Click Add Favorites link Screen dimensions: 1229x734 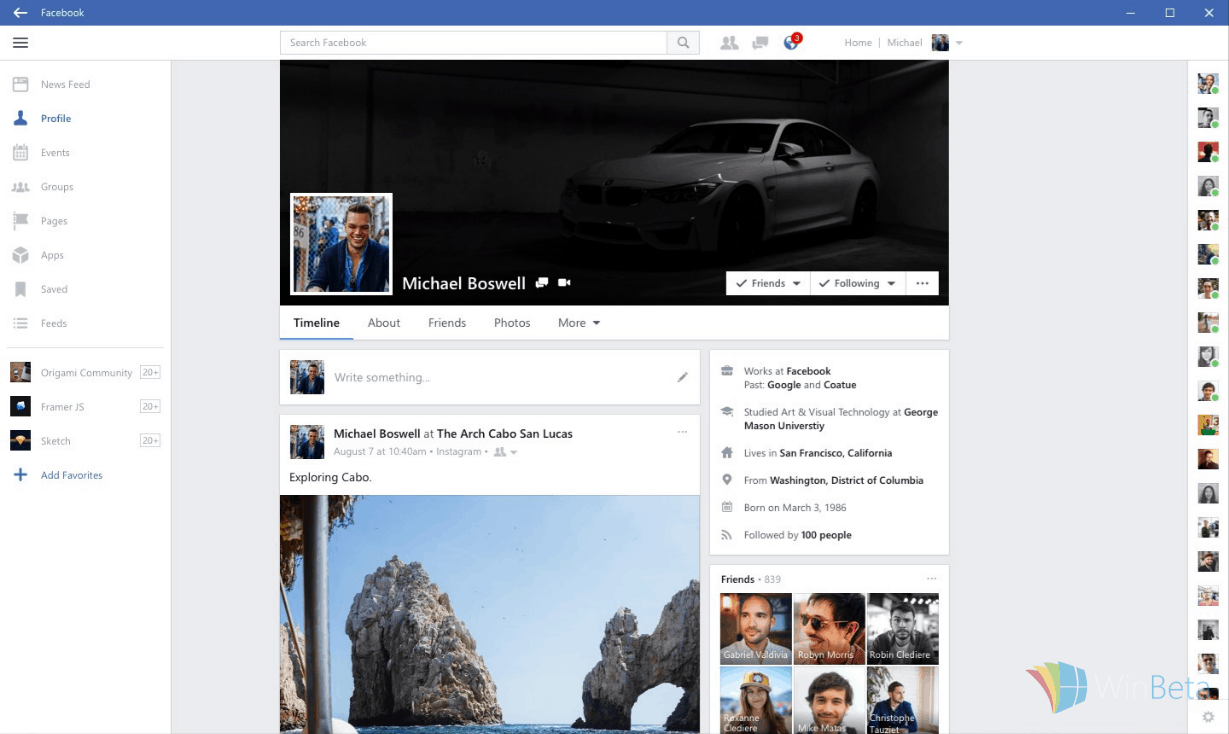[x=72, y=475]
